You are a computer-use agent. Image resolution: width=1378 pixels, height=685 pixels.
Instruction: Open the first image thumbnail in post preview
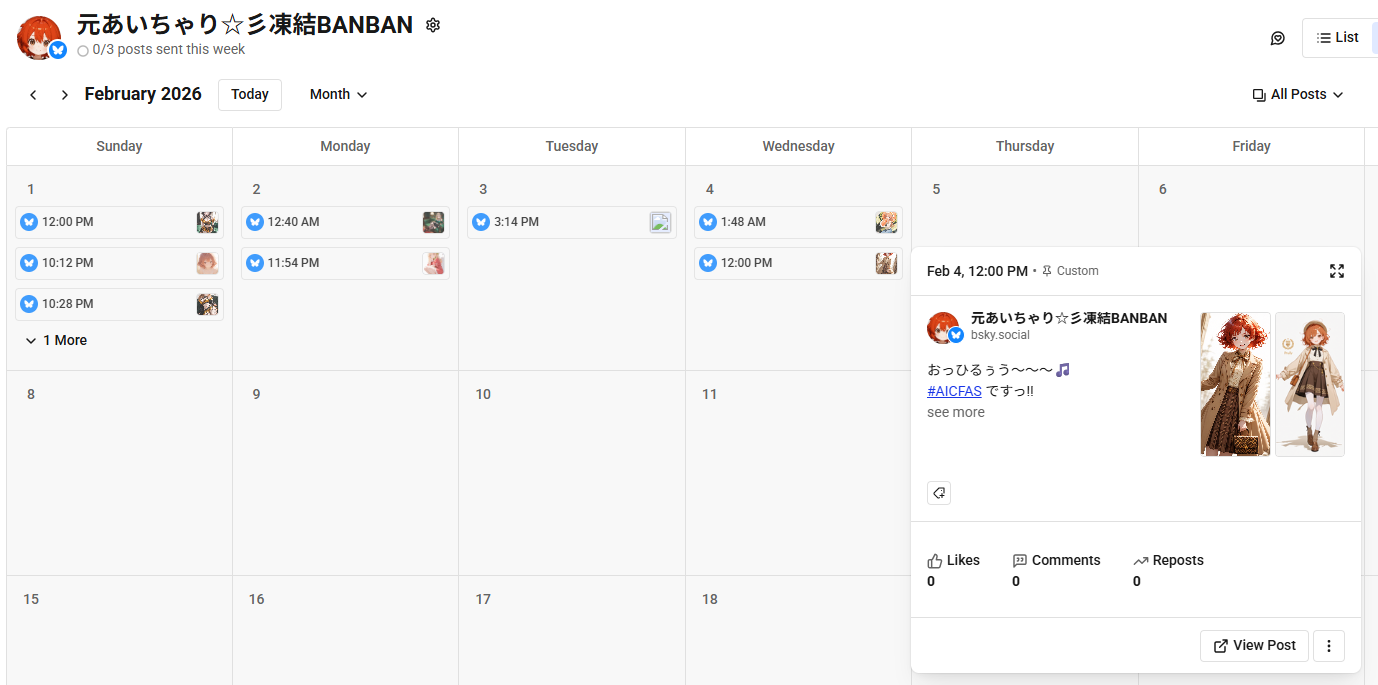[1235, 384]
